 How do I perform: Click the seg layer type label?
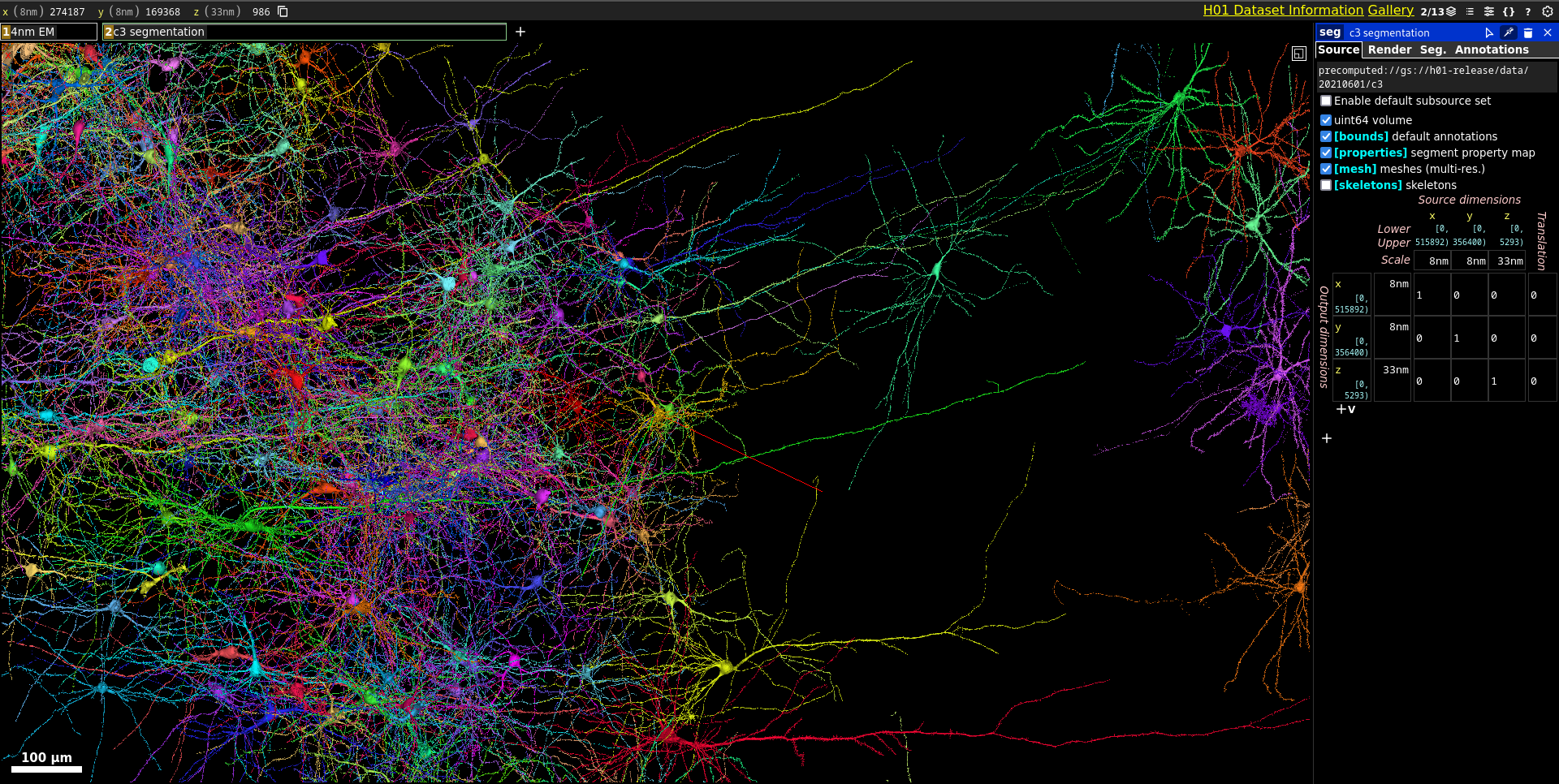point(1330,32)
